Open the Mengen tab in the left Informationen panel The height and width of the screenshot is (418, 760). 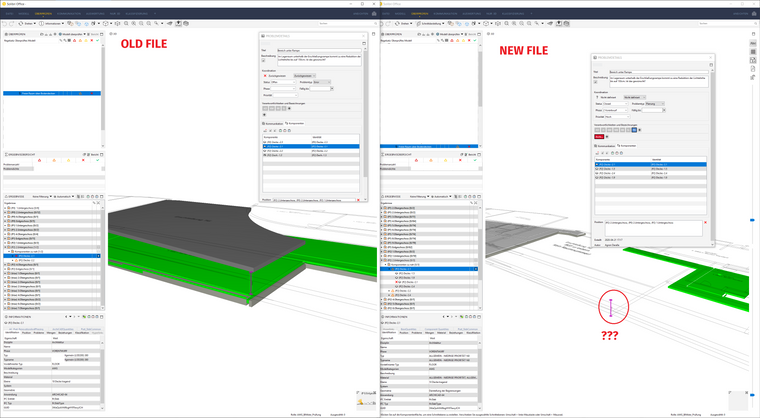[51, 333]
